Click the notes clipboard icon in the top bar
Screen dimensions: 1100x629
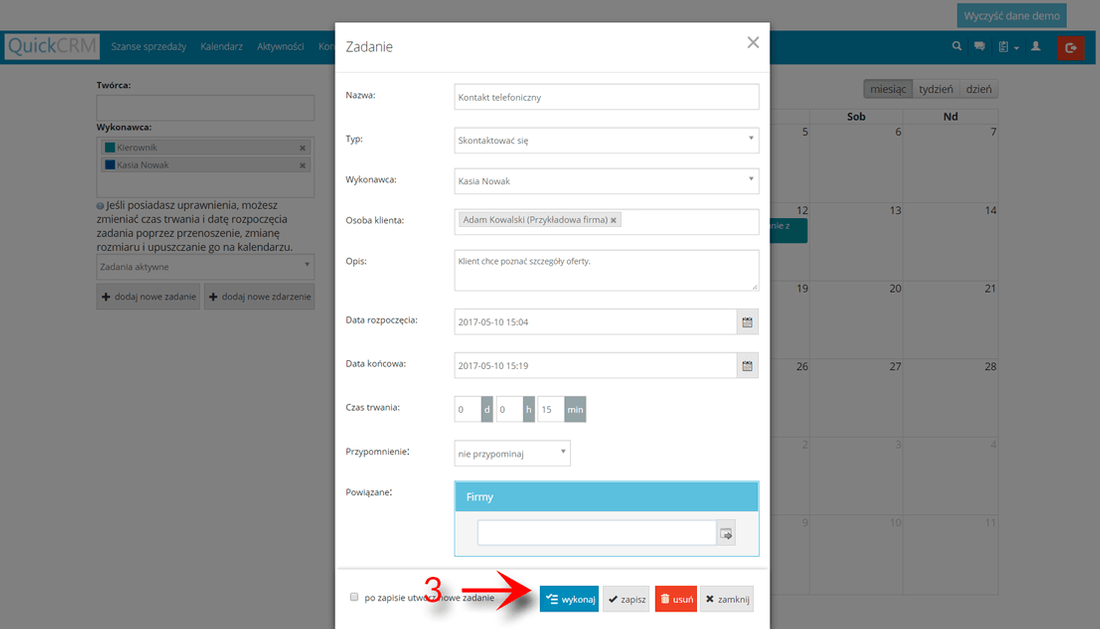pyautogui.click(x=1004, y=46)
